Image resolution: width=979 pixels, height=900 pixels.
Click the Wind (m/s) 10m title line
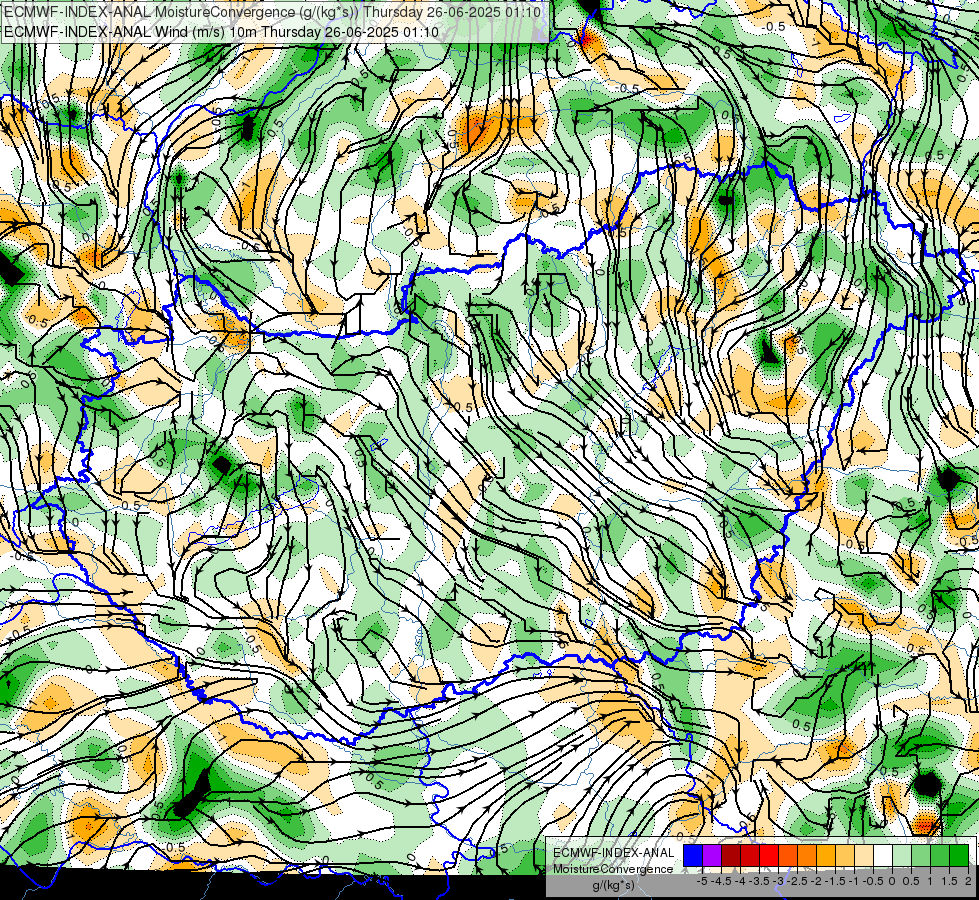221,32
